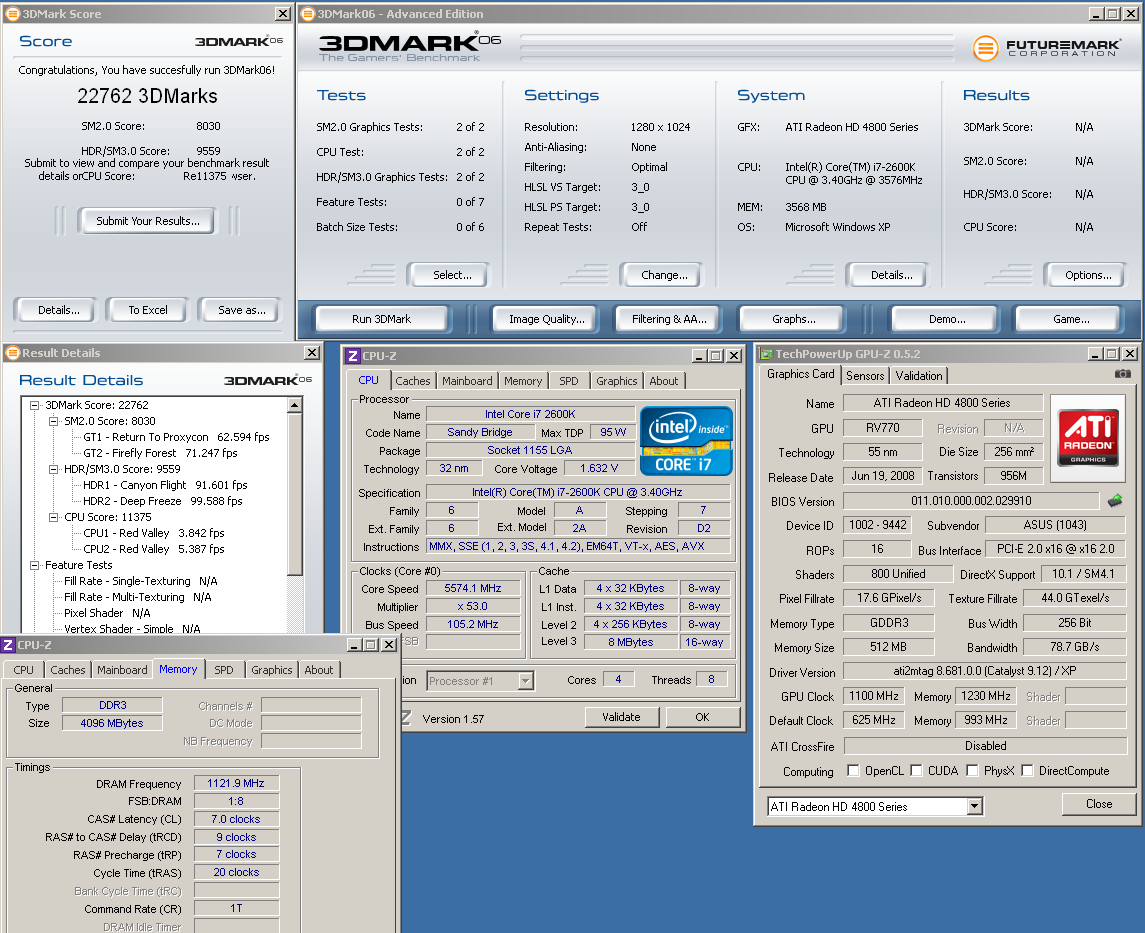Viewport: 1145px width, 933px height.
Task: Click the memory CPU-Z window title icon
Action: pos(8,645)
